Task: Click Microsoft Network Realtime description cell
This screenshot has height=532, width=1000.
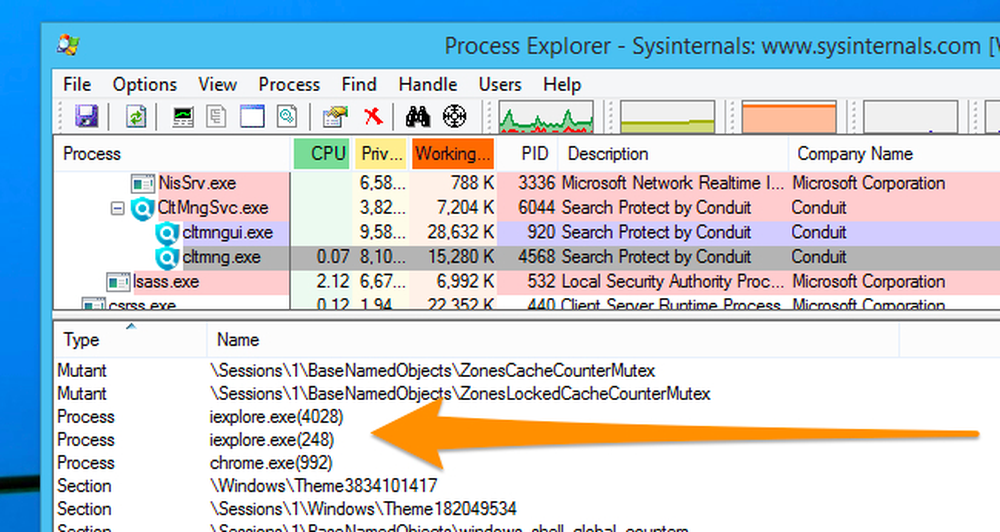Action: click(x=673, y=183)
